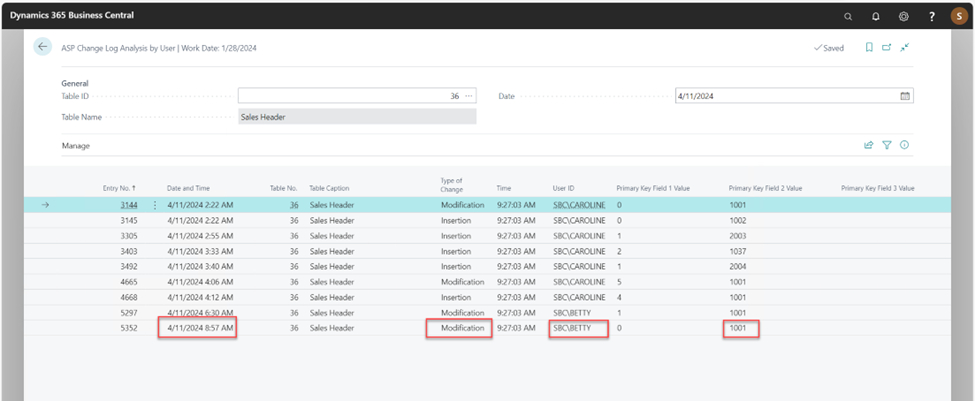The height and width of the screenshot is (401, 975).
Task: Click 1001 key value in row 5352
Action: click(x=737, y=328)
